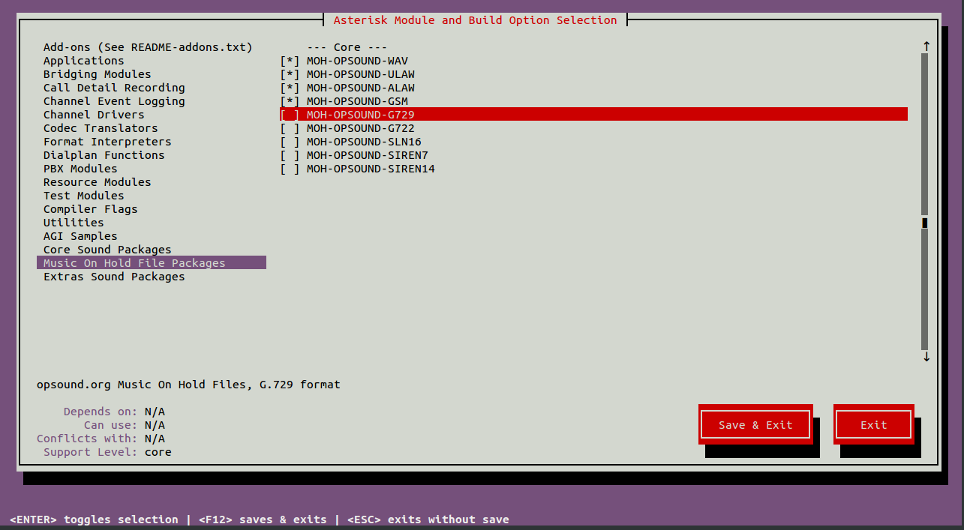This screenshot has height=530, width=964.
Task: Open Format Interpreters category
Action: [x=107, y=142]
